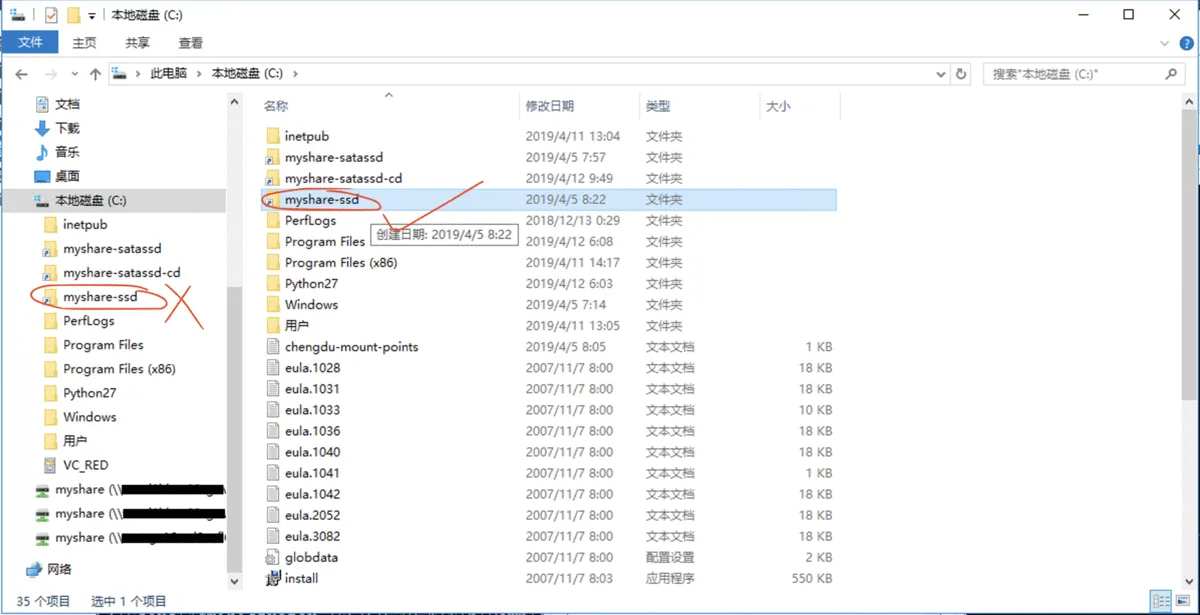Click the navigation pane scroll down arrow

(235, 580)
